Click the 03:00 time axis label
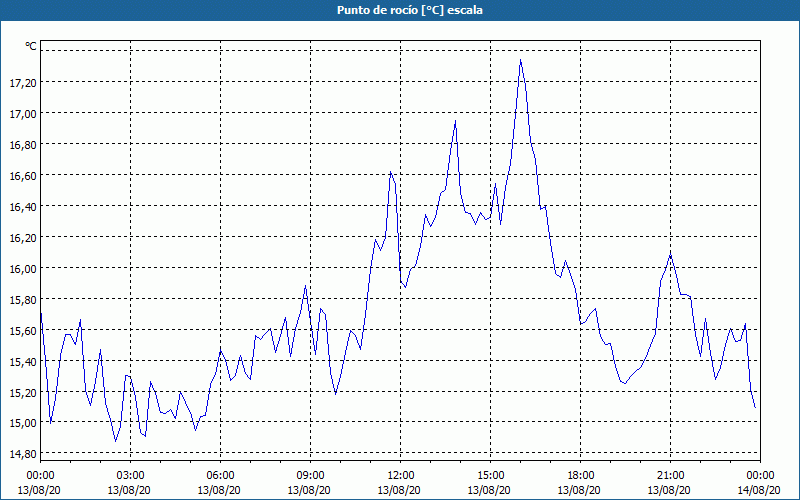The height and width of the screenshot is (500, 800). click(130, 476)
